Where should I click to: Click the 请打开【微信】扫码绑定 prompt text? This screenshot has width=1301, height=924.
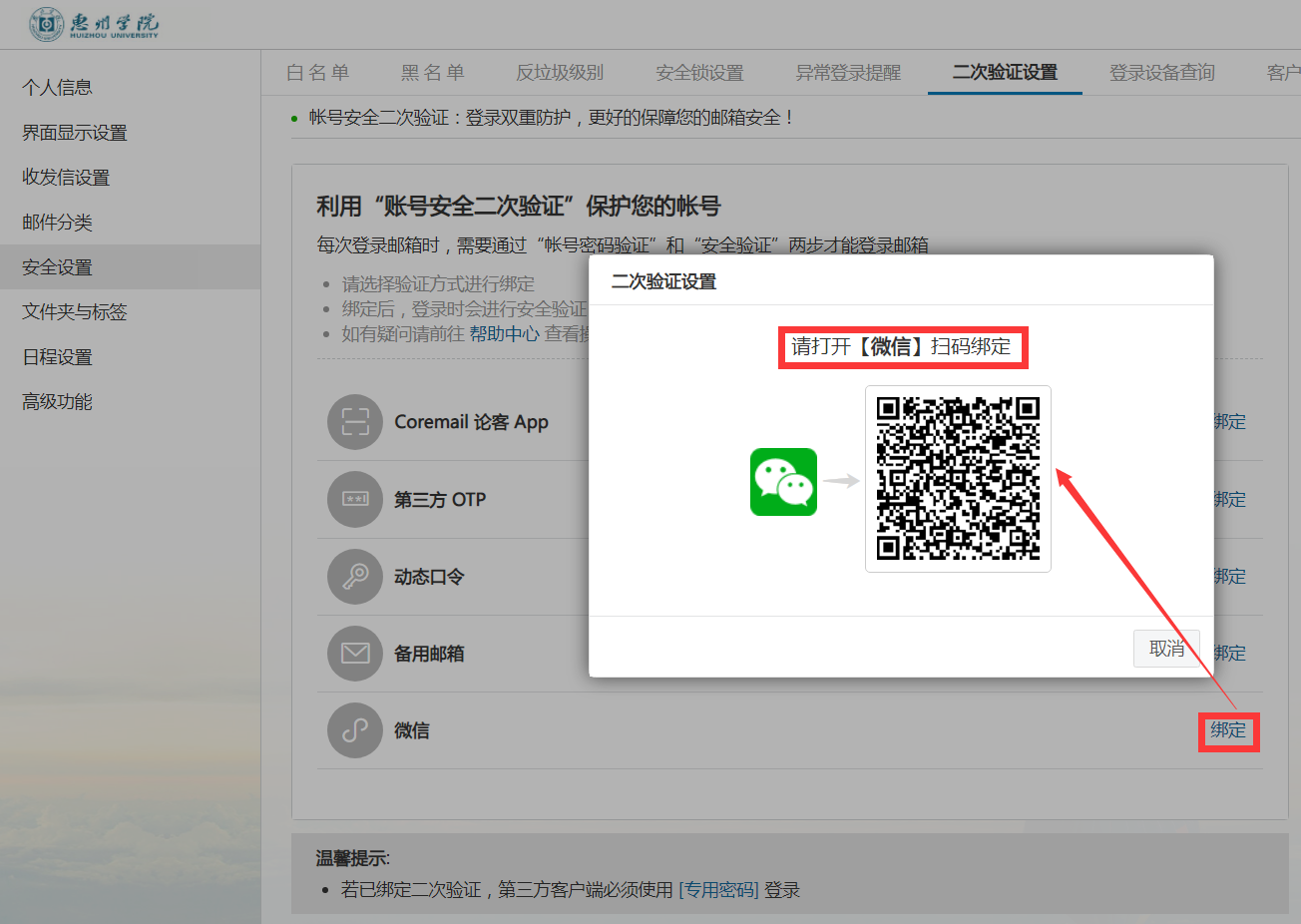tap(901, 346)
